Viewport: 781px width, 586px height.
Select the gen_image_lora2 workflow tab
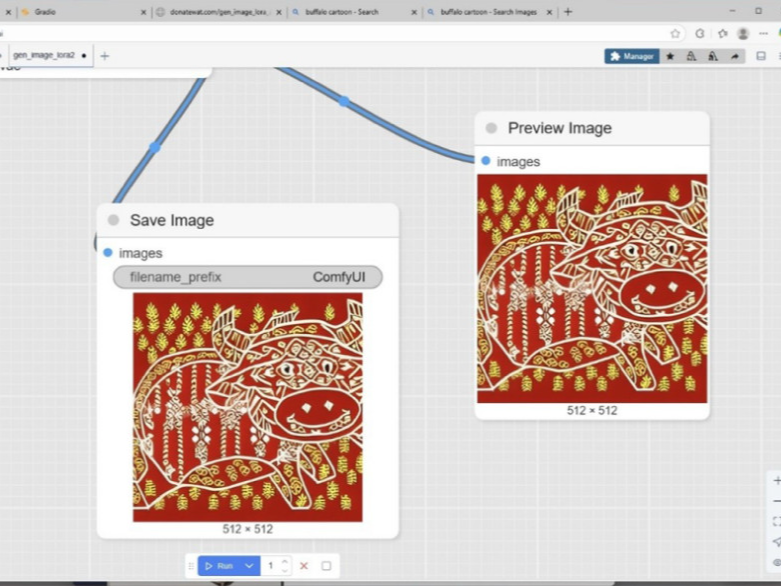(44, 56)
